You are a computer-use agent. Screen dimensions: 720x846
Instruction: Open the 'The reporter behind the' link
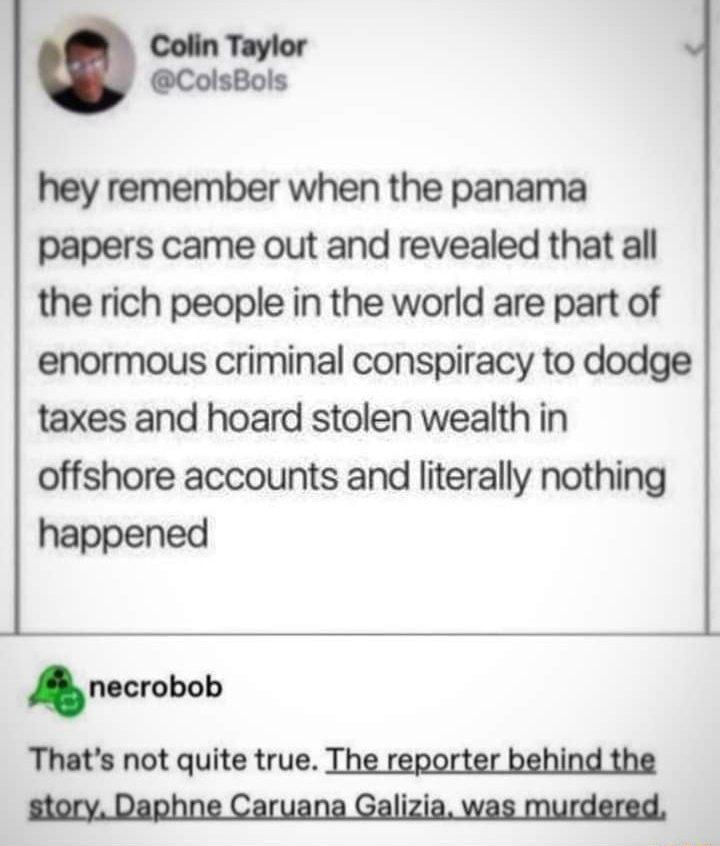point(491,760)
